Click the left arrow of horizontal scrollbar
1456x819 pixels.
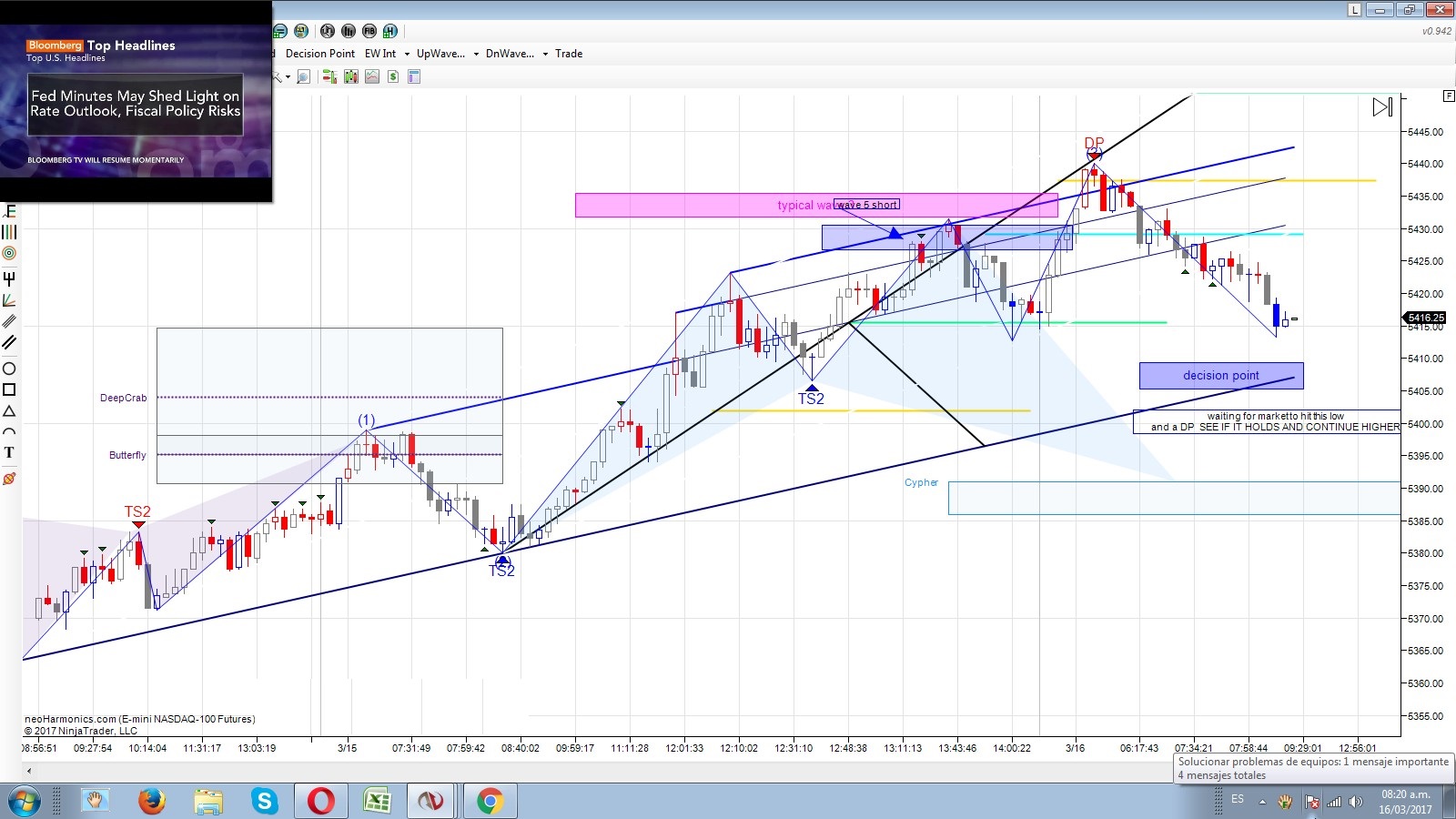tap(29, 771)
